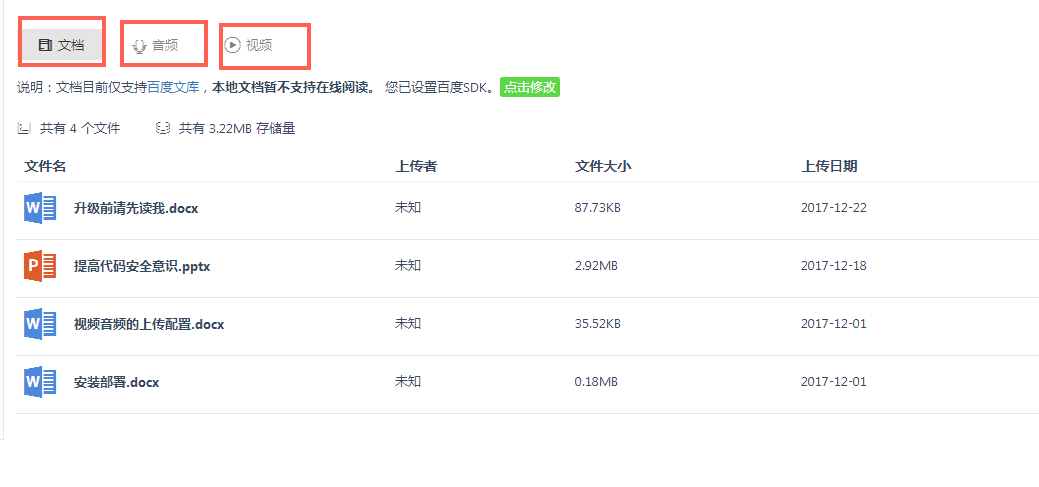The width and height of the screenshot is (1039, 487).
Task: Click the file count icon near 共有 4 个文件
Action: pyautogui.click(x=25, y=129)
